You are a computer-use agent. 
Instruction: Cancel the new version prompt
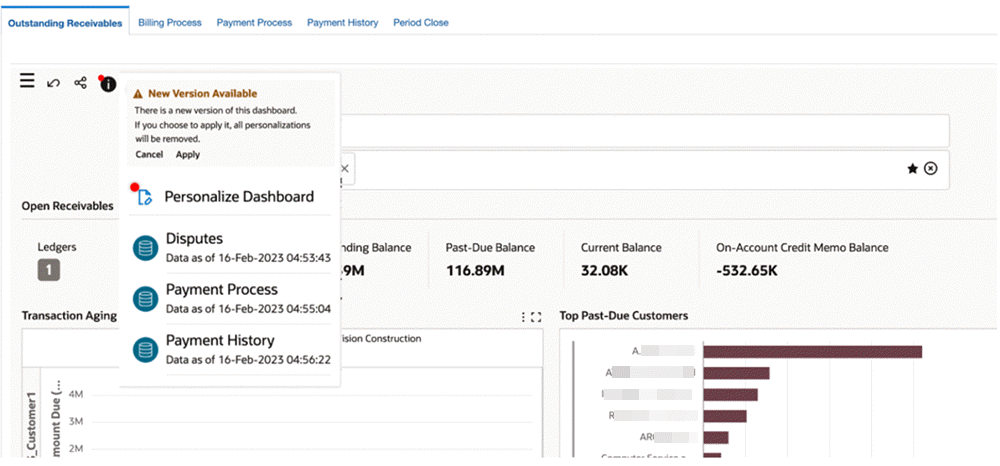coord(149,154)
